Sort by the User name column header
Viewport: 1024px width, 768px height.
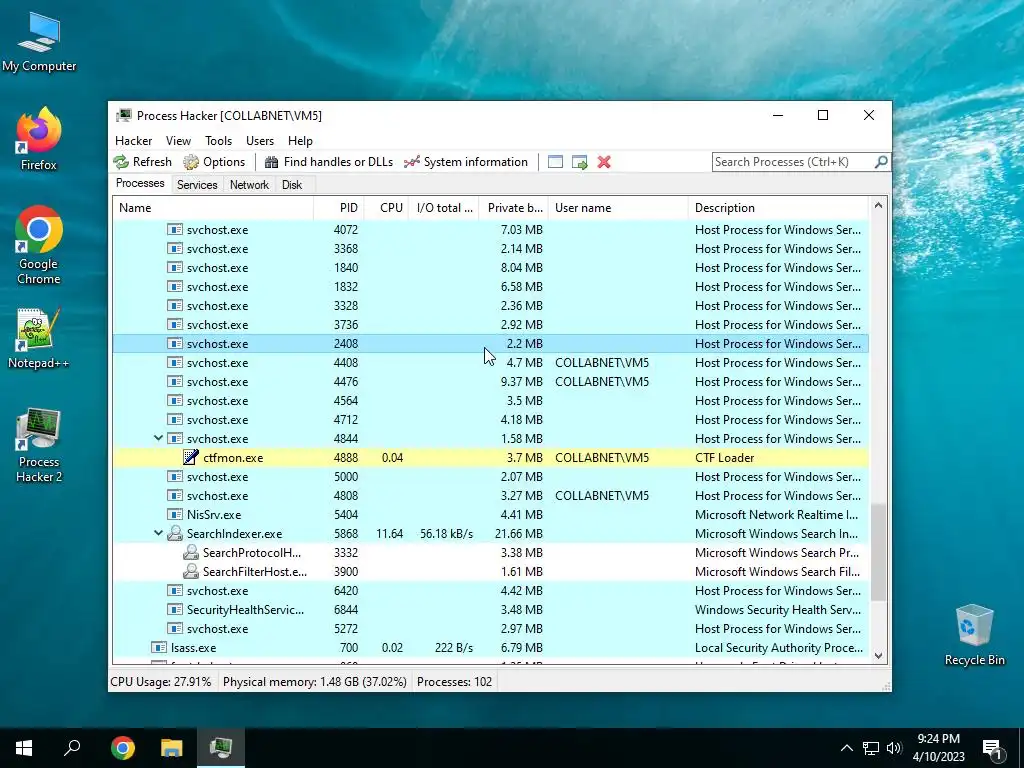[x=618, y=208]
